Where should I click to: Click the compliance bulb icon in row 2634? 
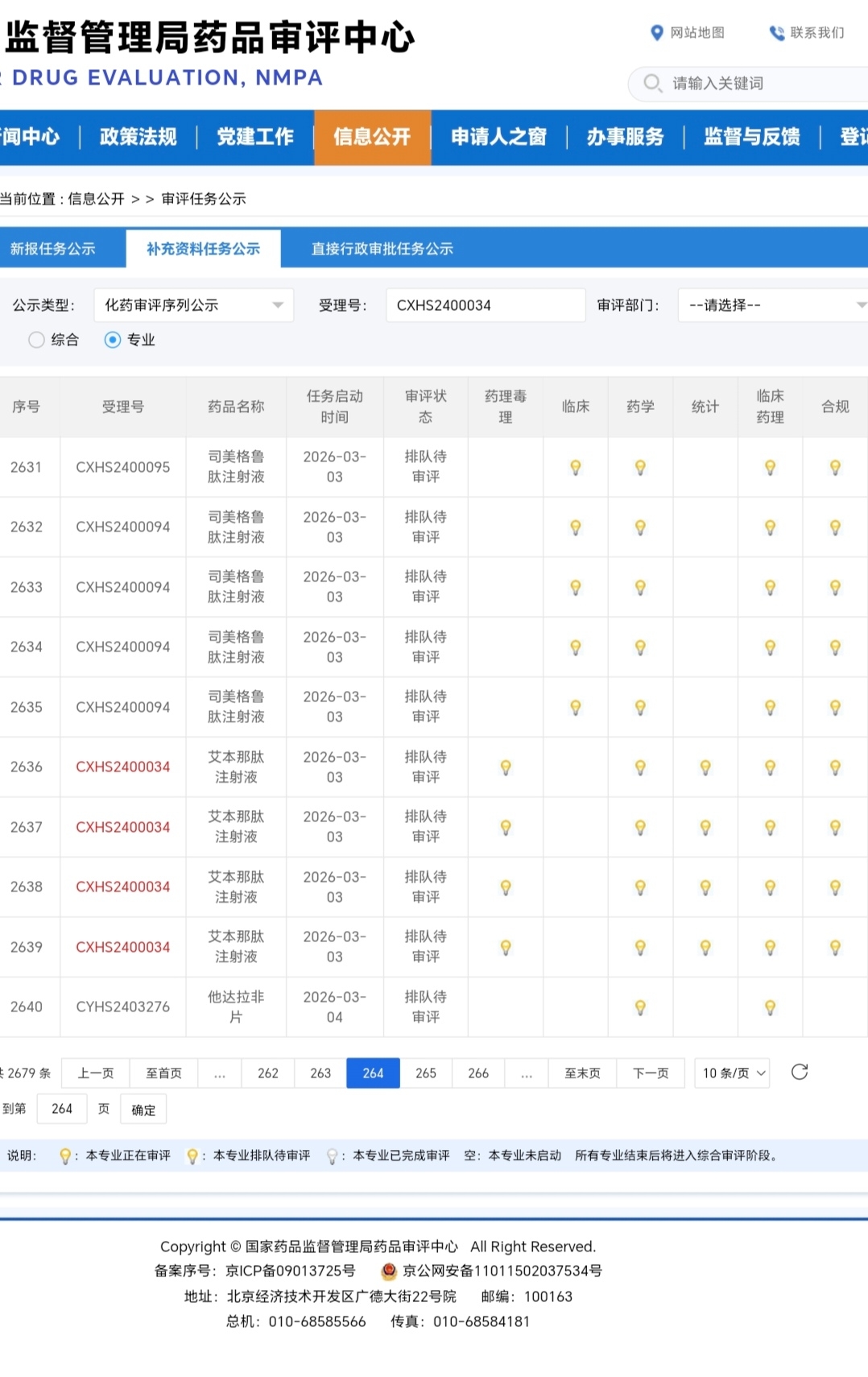coord(835,647)
